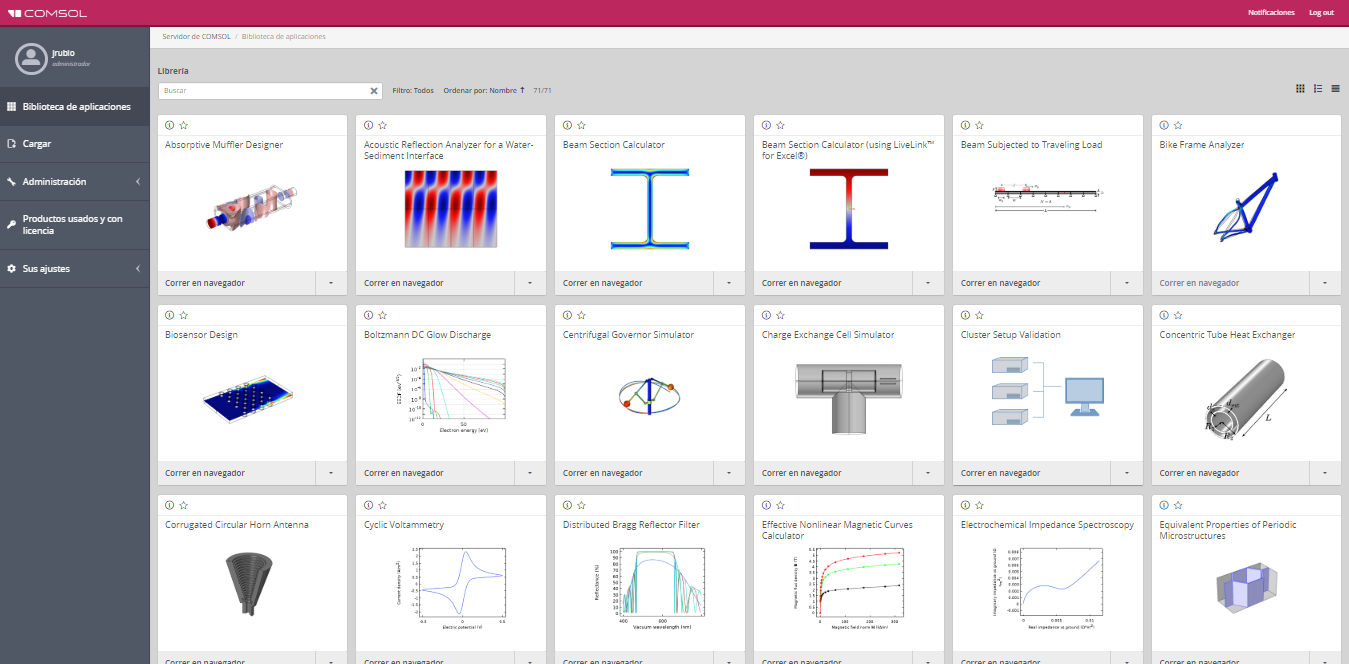Click the Buscar search input field
Image resolution: width=1349 pixels, height=664 pixels.
coord(263,90)
